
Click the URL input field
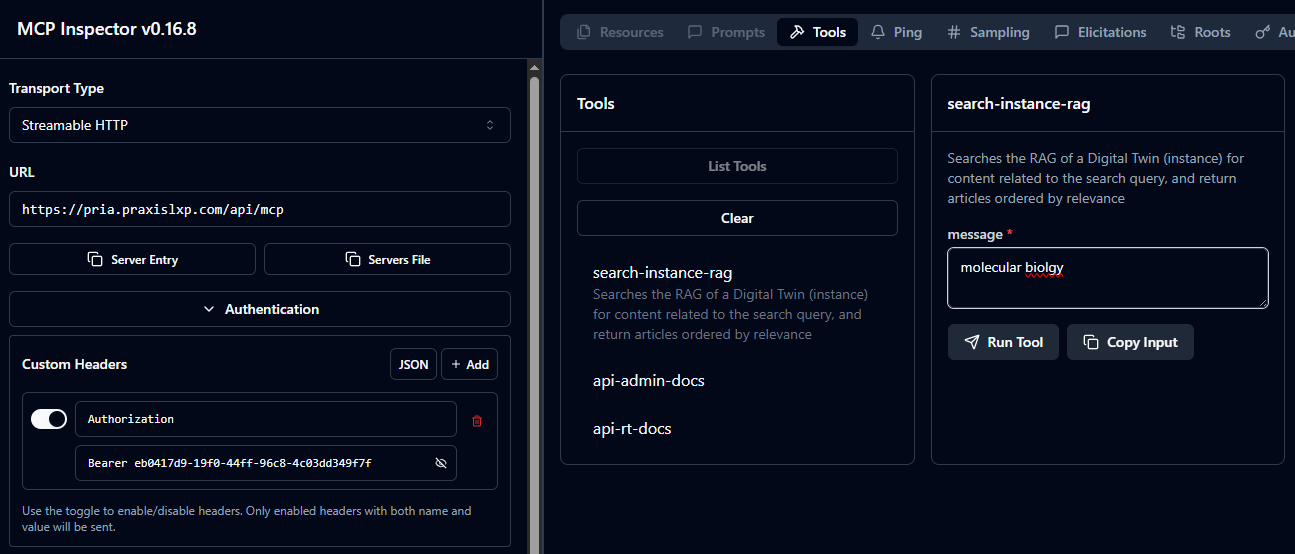pos(260,209)
